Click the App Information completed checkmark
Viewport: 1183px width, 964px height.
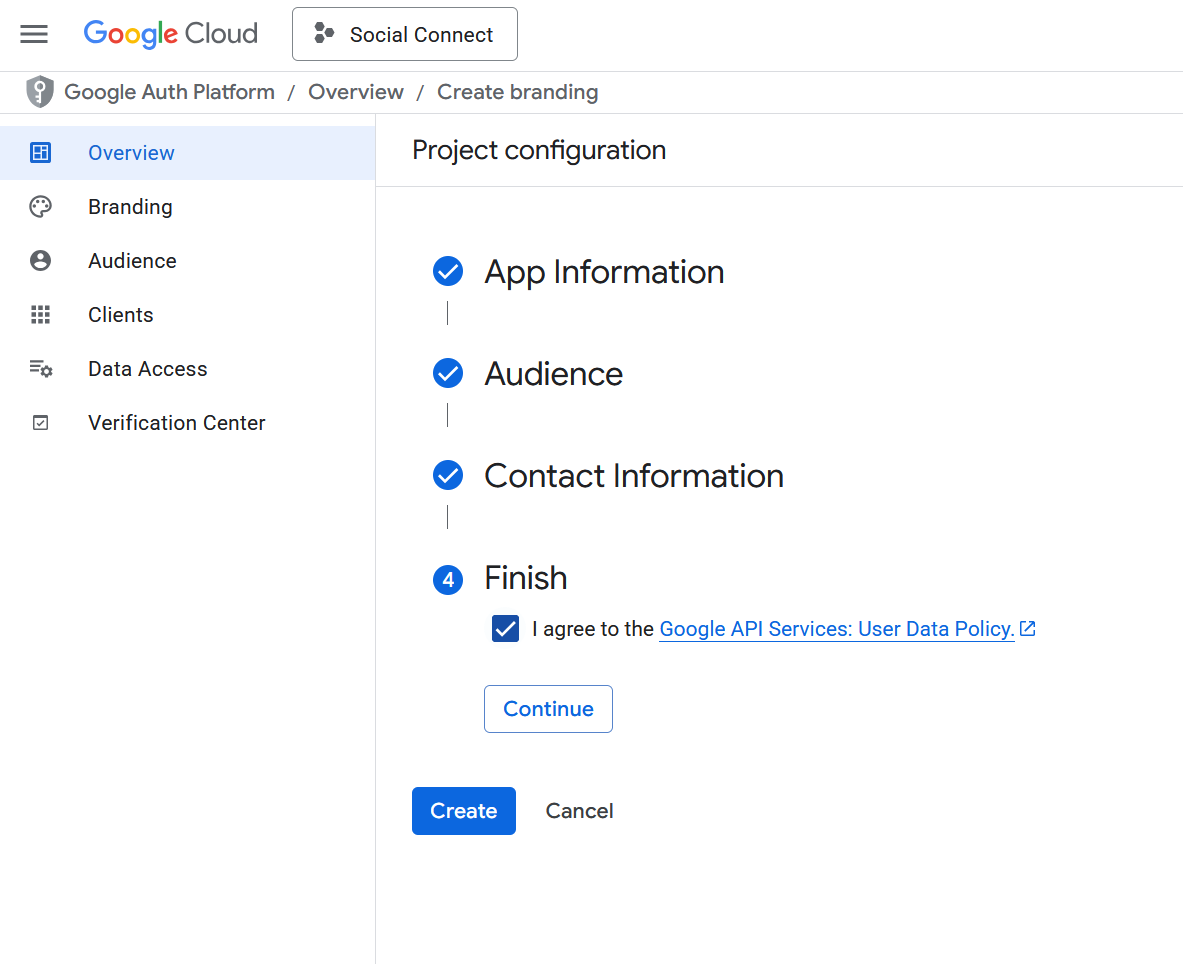click(448, 272)
